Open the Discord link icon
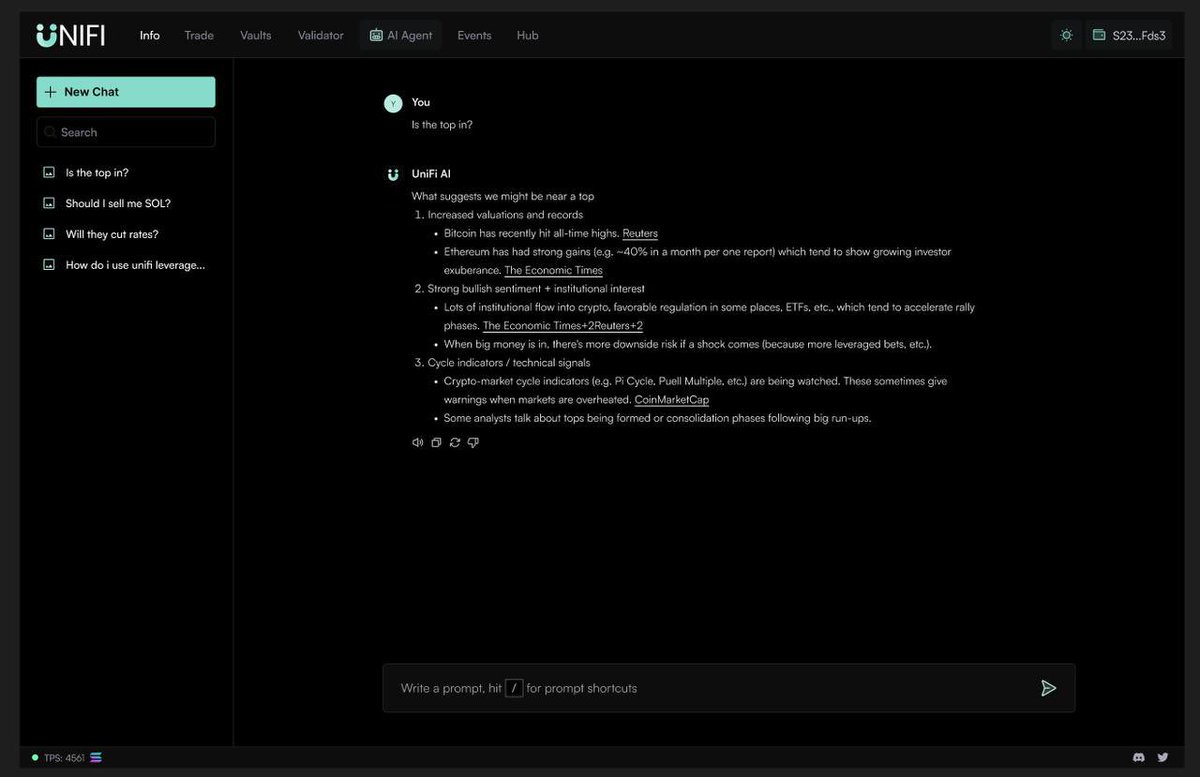 pos(1140,758)
